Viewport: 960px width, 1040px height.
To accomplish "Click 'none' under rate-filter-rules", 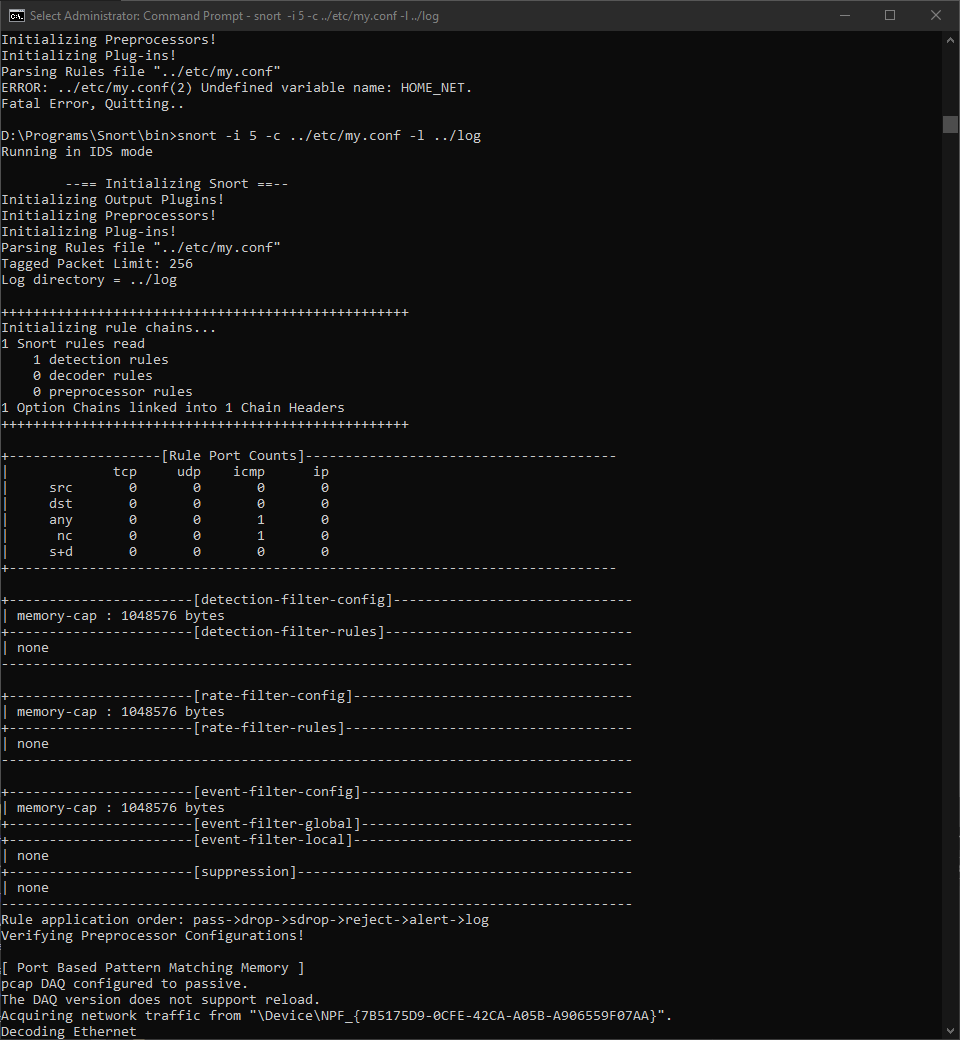I will click(33, 744).
